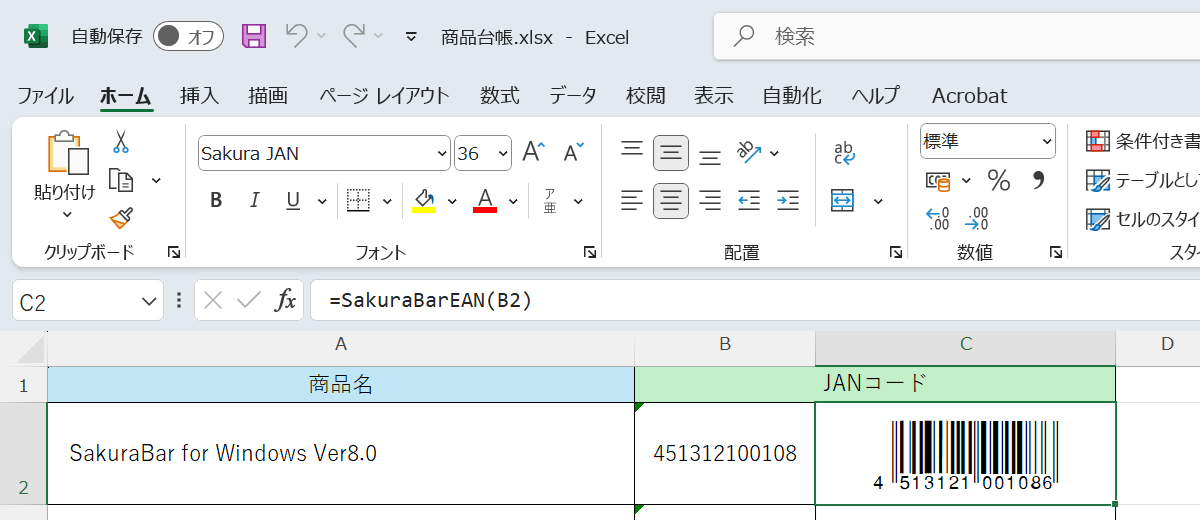The width and height of the screenshot is (1200, 520).
Task: Toggle the AutoSave switch
Action: [188, 37]
